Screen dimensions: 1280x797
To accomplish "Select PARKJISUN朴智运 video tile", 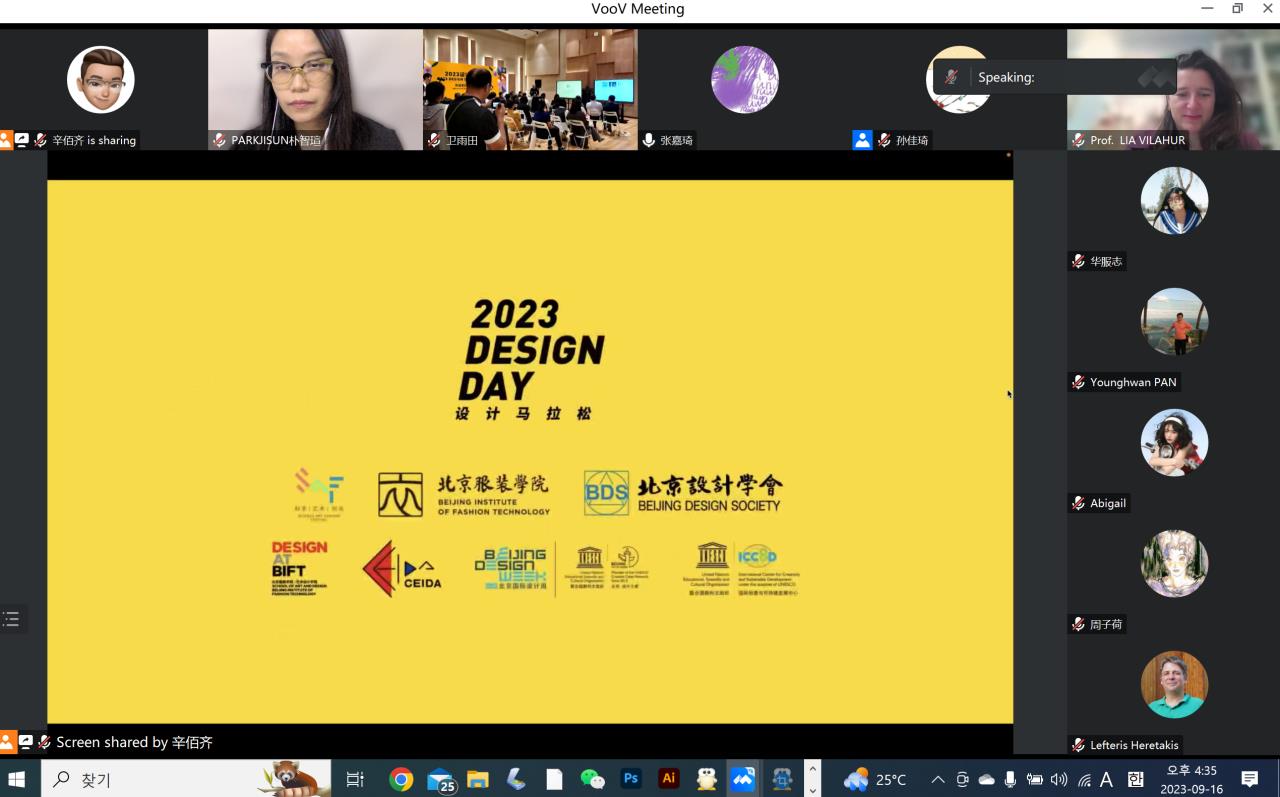I will pyautogui.click(x=315, y=89).
